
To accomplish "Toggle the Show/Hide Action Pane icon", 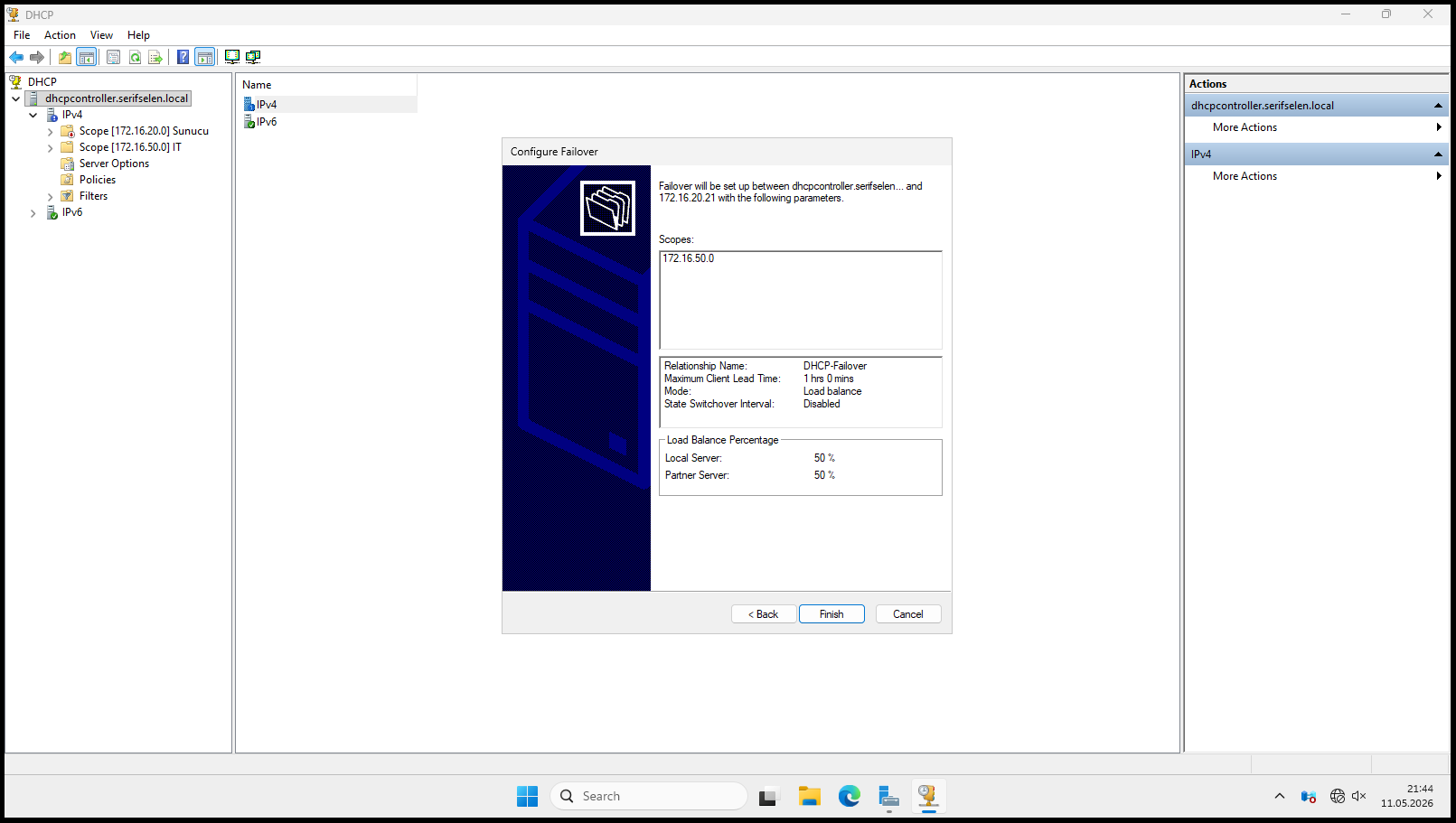I will pyautogui.click(x=205, y=57).
